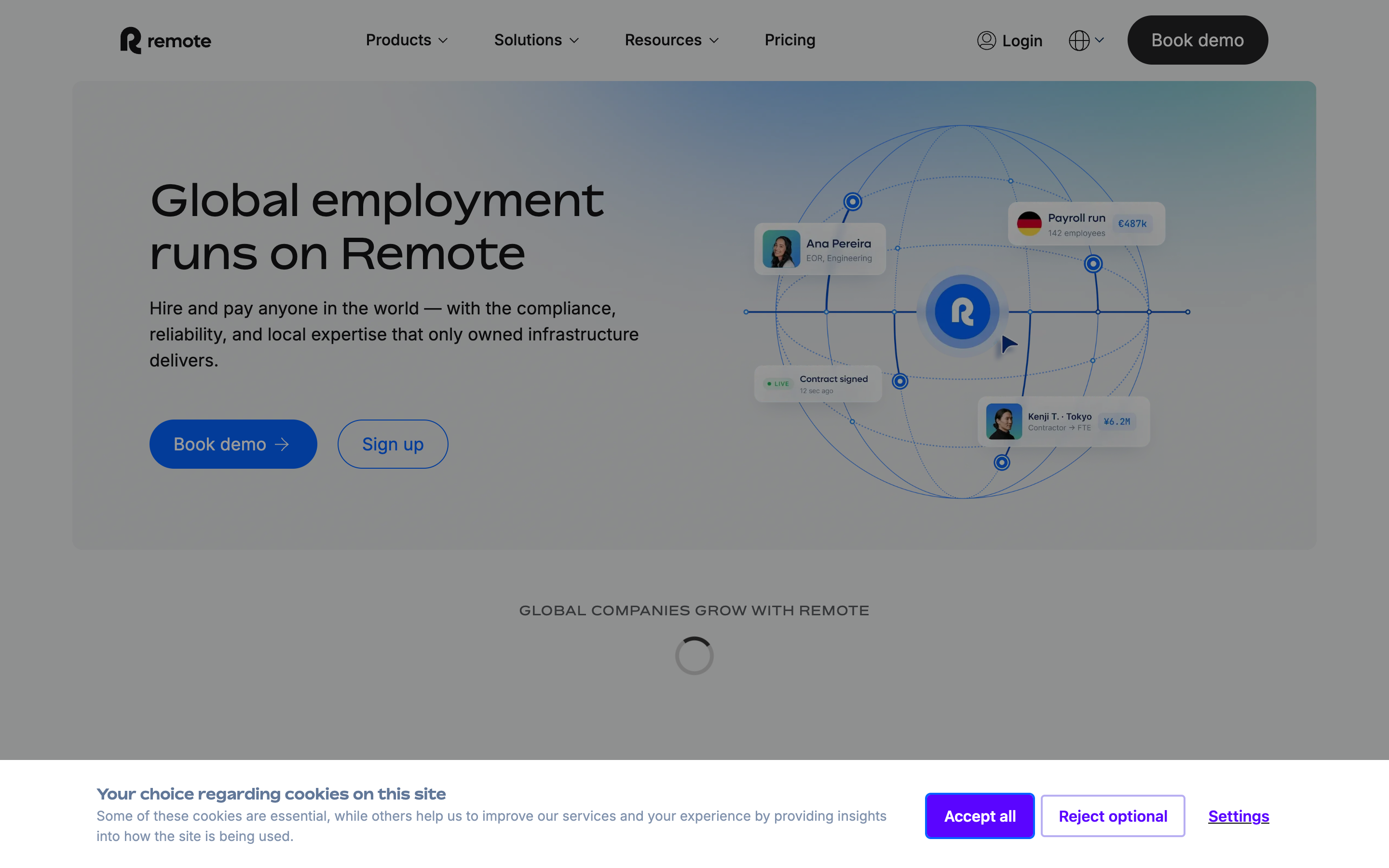Viewport: 1389px width, 868px height.
Task: Click the Remote logo in the header
Action: pyautogui.click(x=166, y=40)
